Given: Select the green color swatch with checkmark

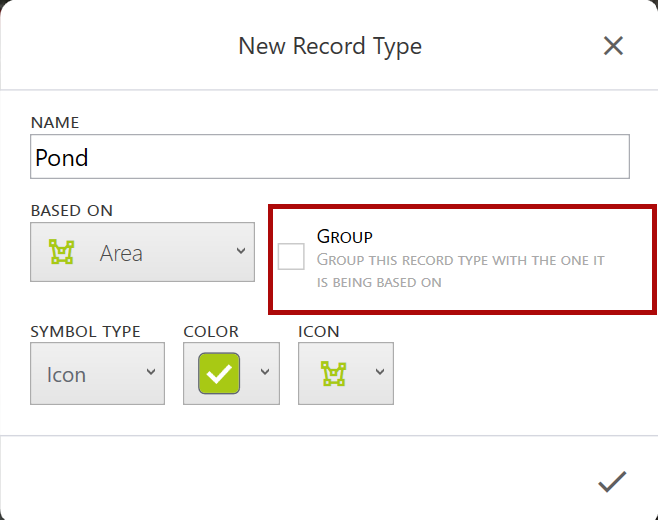Looking at the screenshot, I should pos(219,374).
